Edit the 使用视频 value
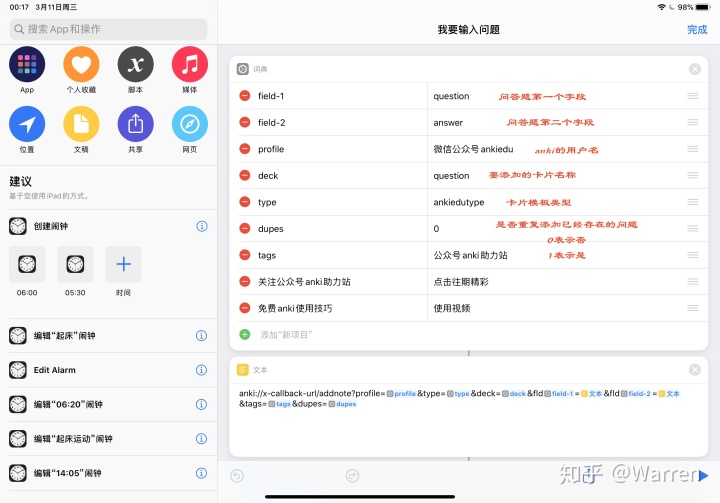Viewport: 720px width, 503px height. [452, 308]
